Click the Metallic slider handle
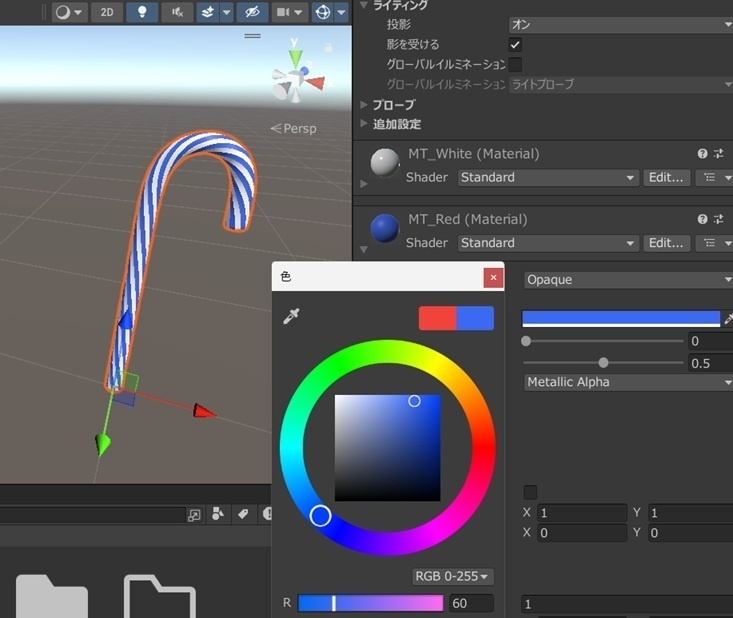This screenshot has height=618, width=733. pos(526,341)
